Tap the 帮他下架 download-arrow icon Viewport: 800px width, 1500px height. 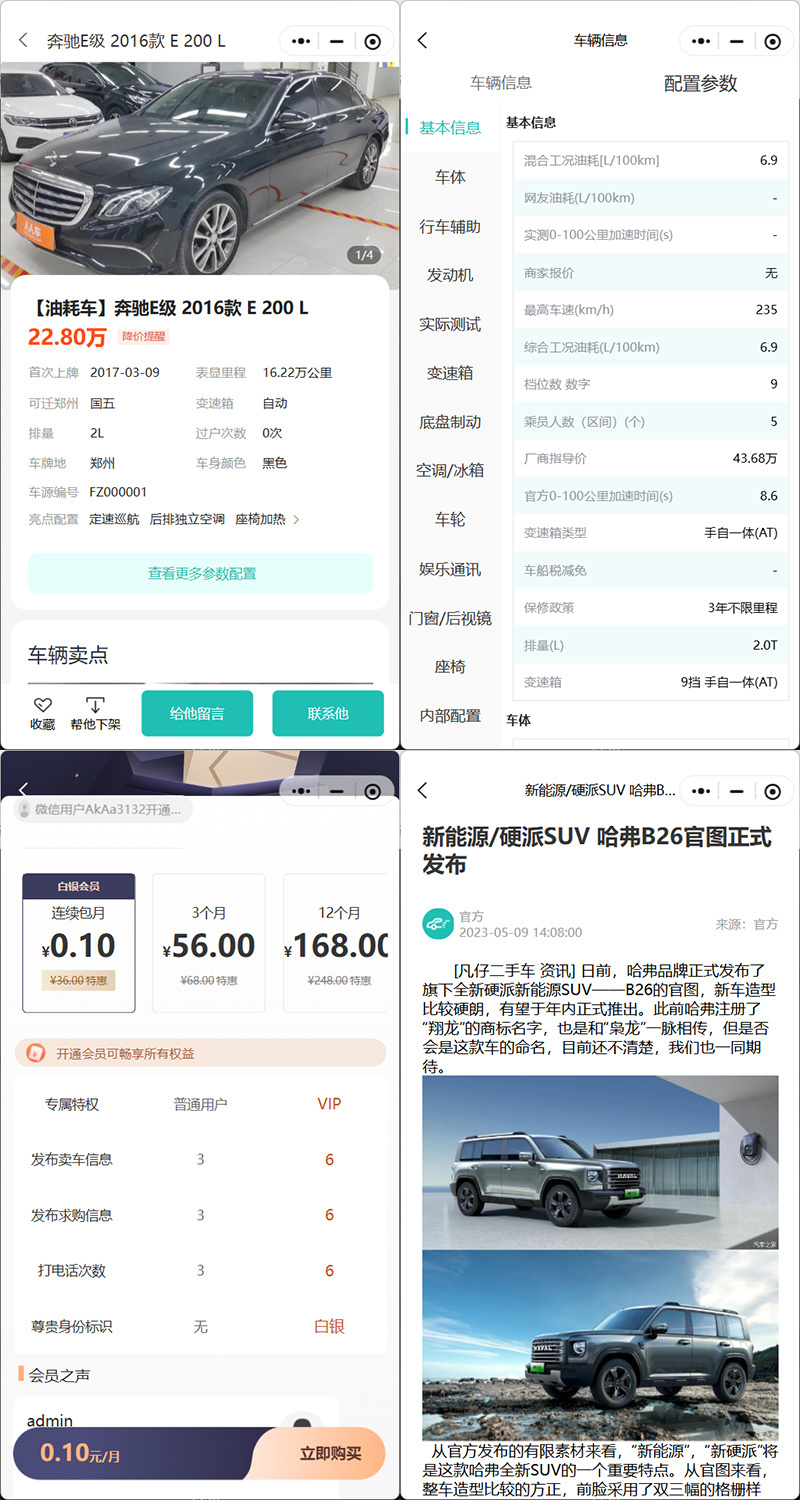click(x=95, y=706)
